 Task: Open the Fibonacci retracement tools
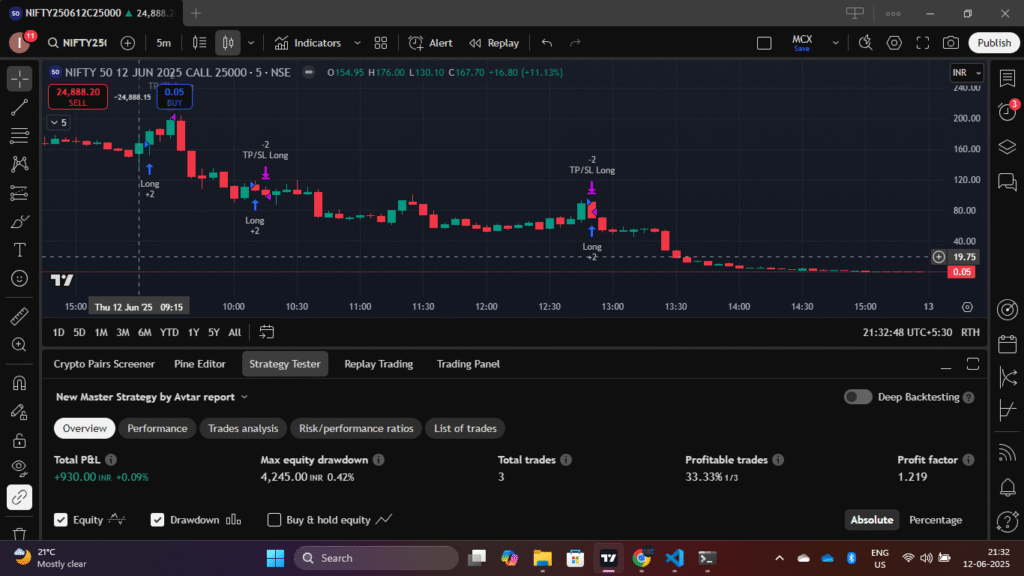[x=20, y=136]
